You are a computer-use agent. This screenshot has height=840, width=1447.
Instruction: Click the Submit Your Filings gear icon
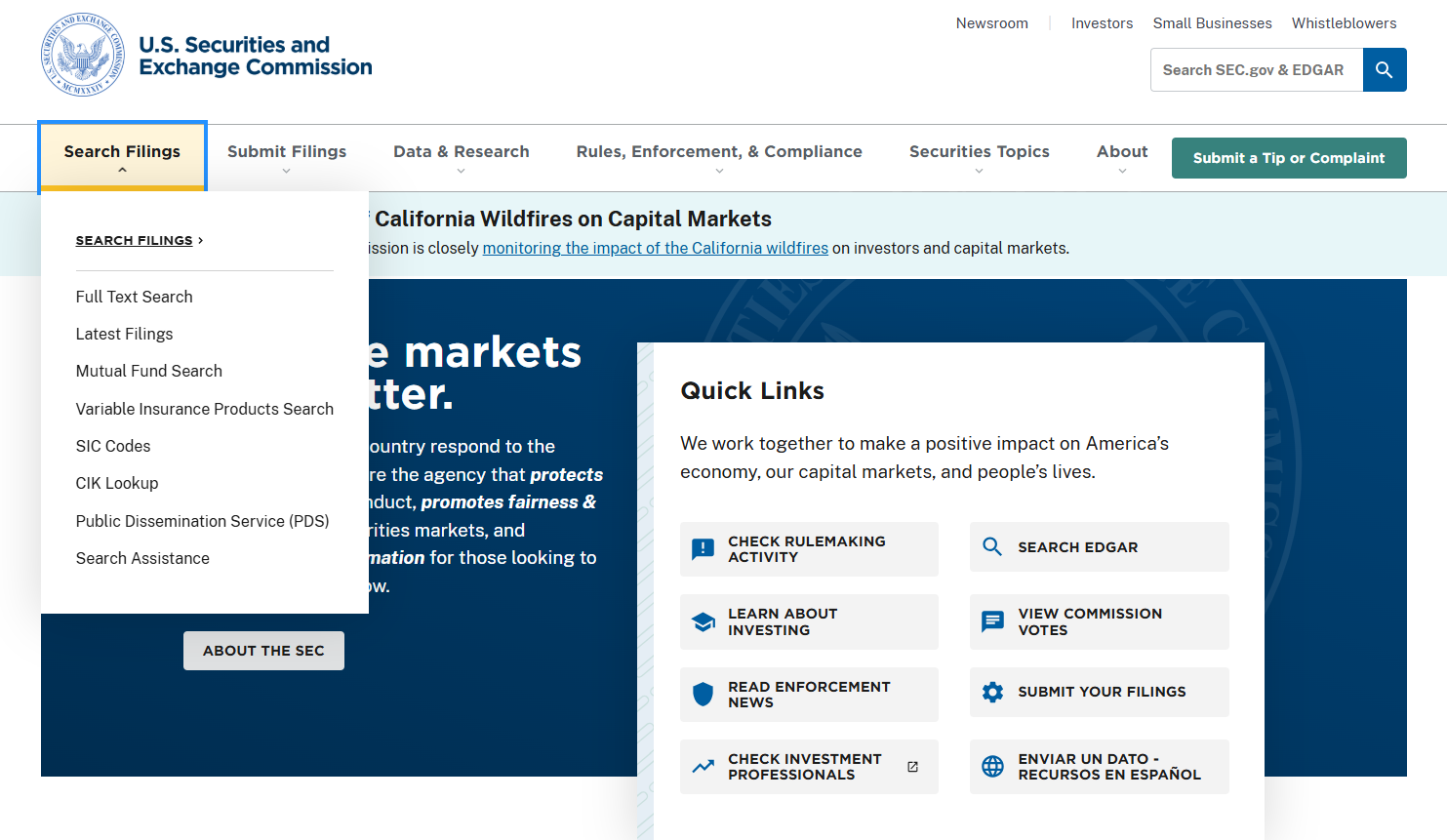992,692
